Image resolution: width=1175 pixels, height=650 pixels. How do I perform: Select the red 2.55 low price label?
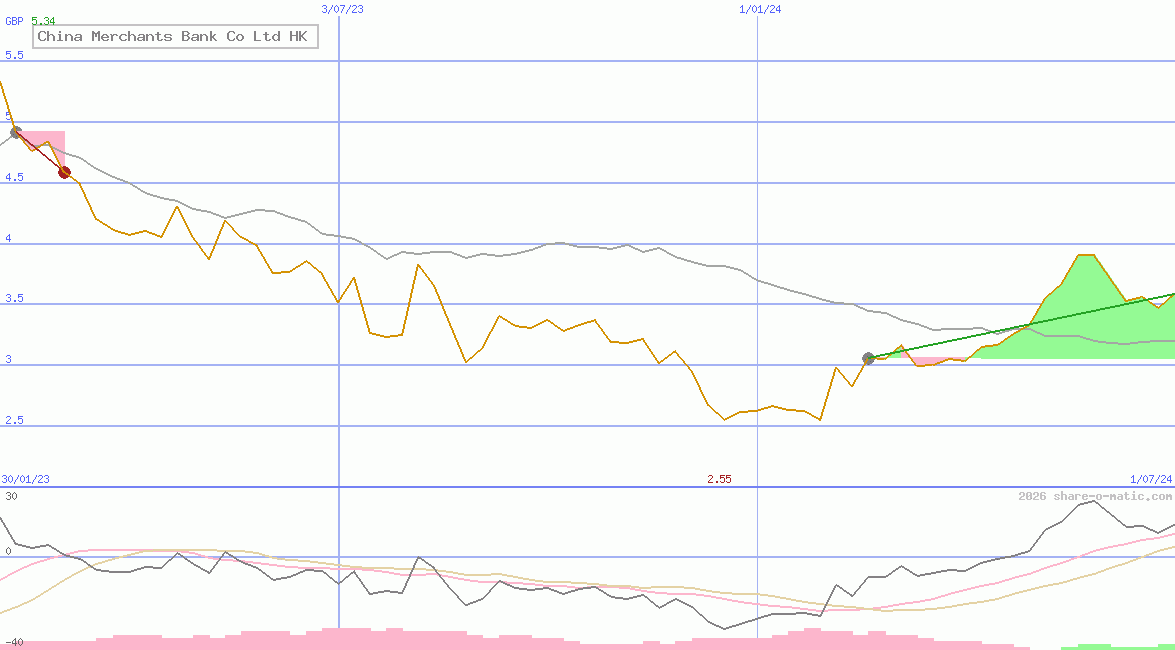[719, 478]
